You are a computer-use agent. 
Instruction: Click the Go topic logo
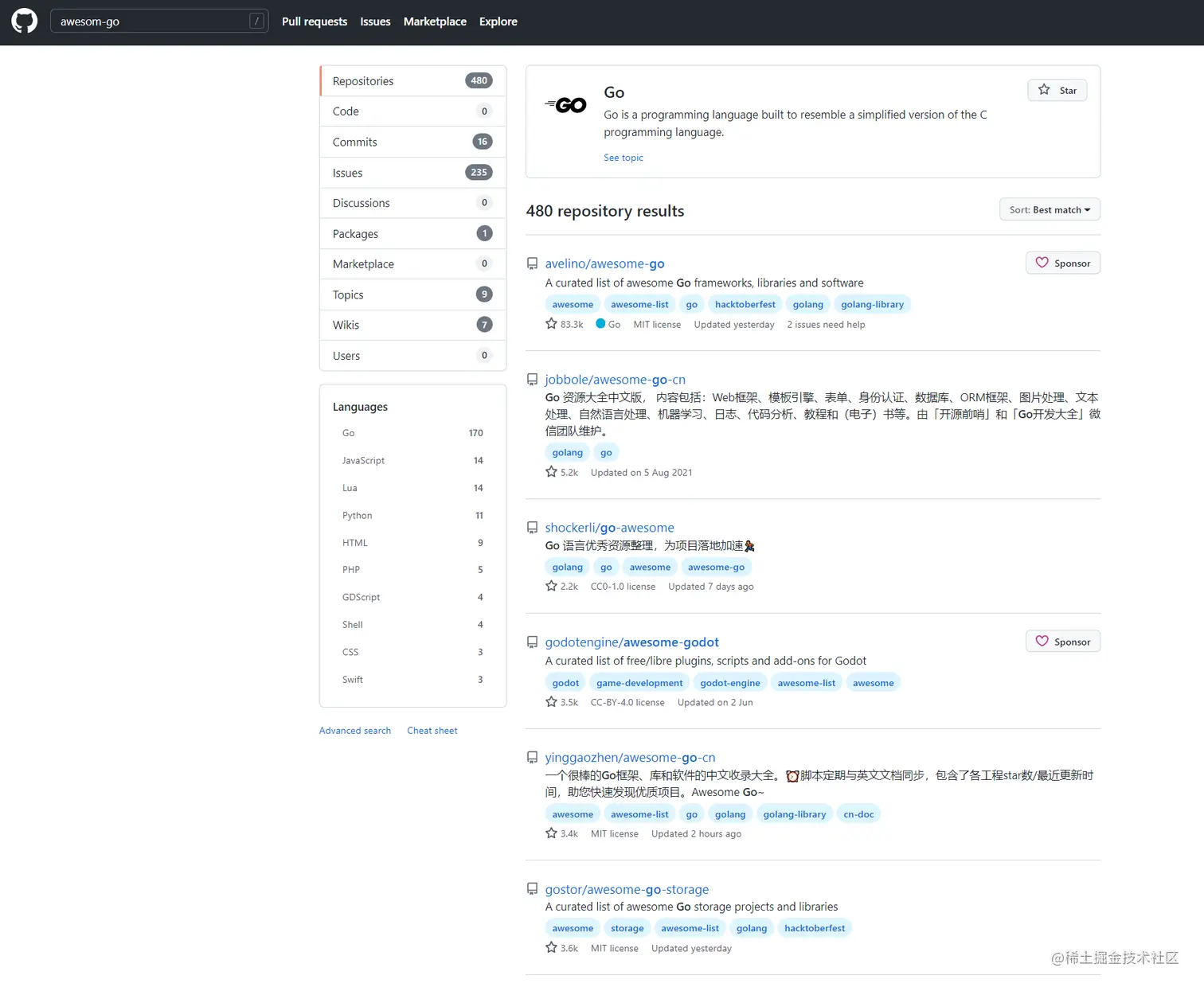565,105
